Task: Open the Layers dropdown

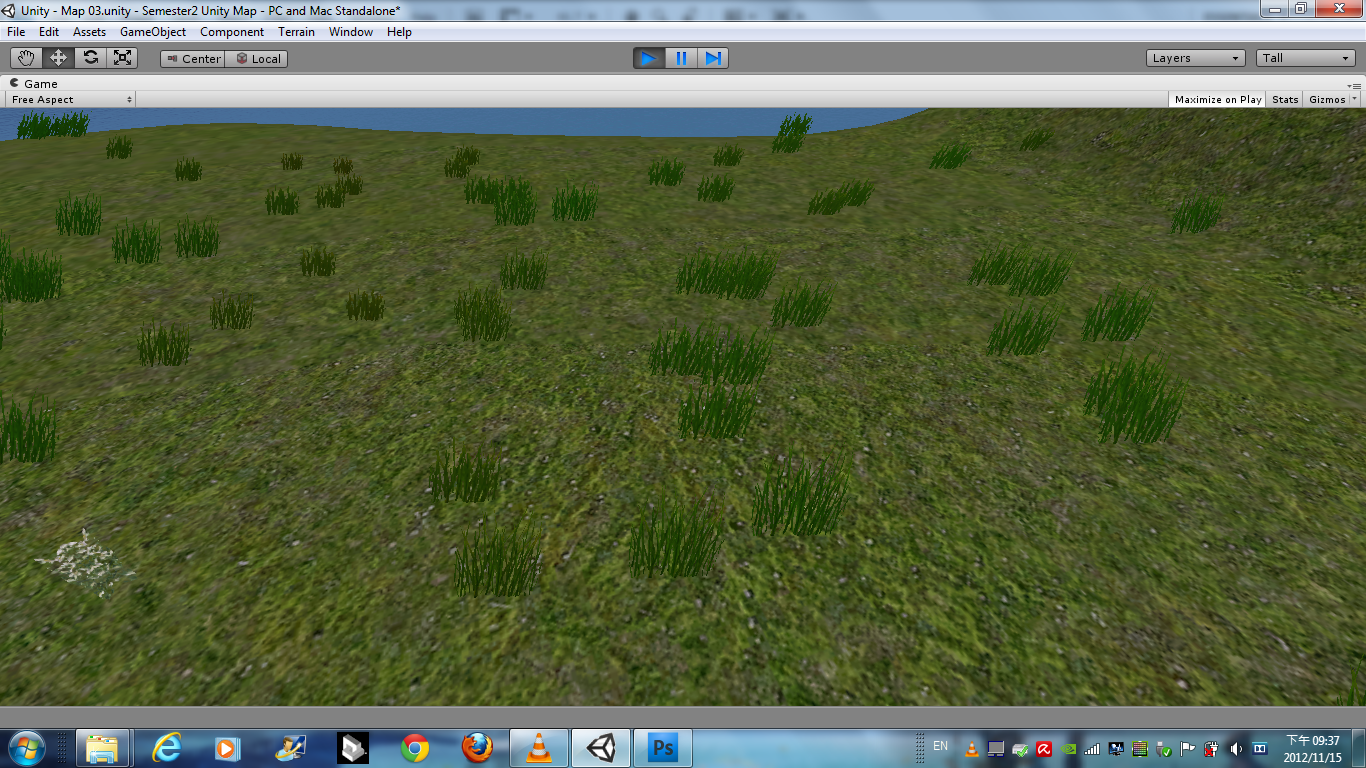Action: 1194,57
